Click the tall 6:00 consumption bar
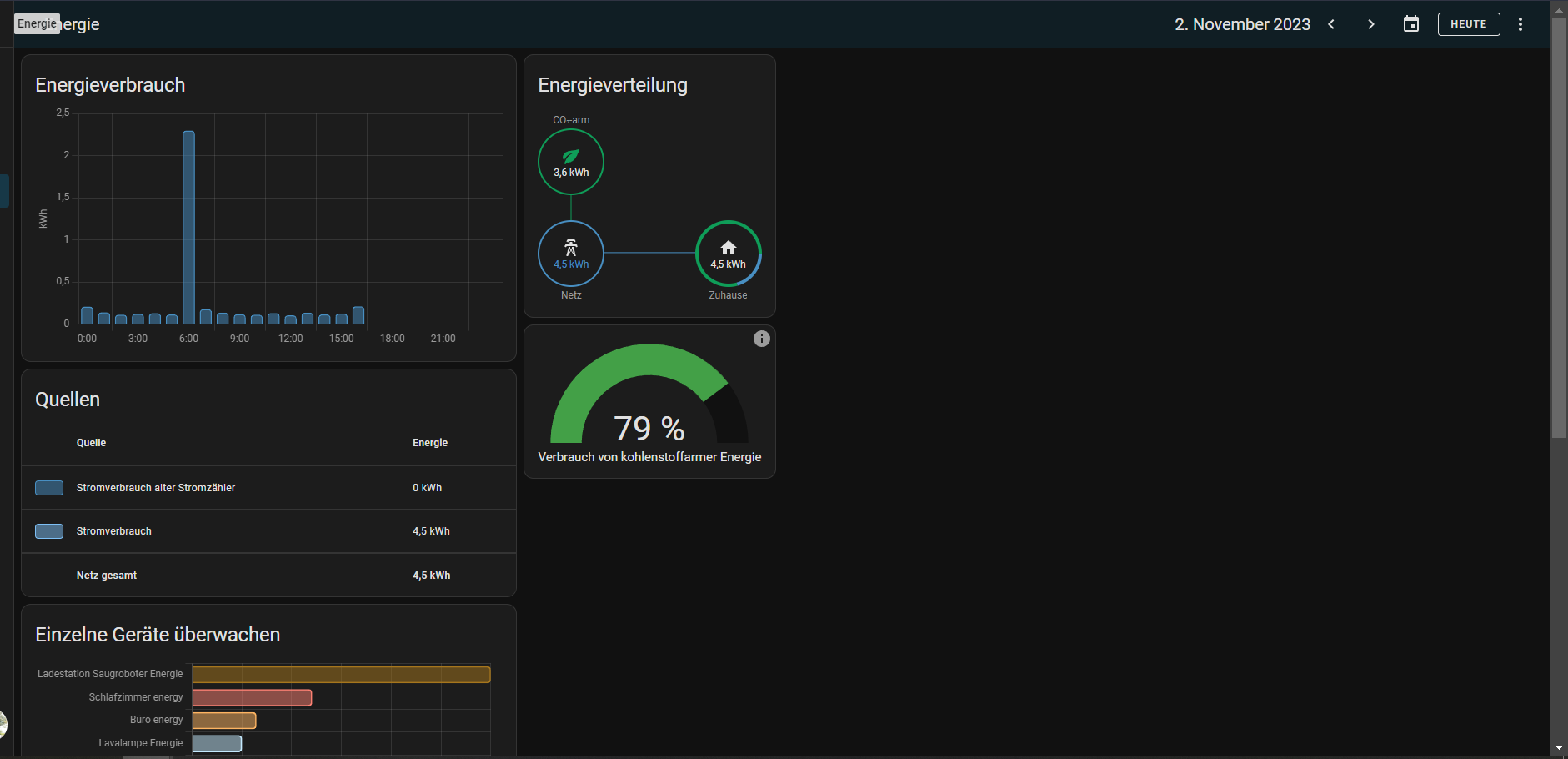This screenshot has width=1568, height=759. pyautogui.click(x=189, y=227)
